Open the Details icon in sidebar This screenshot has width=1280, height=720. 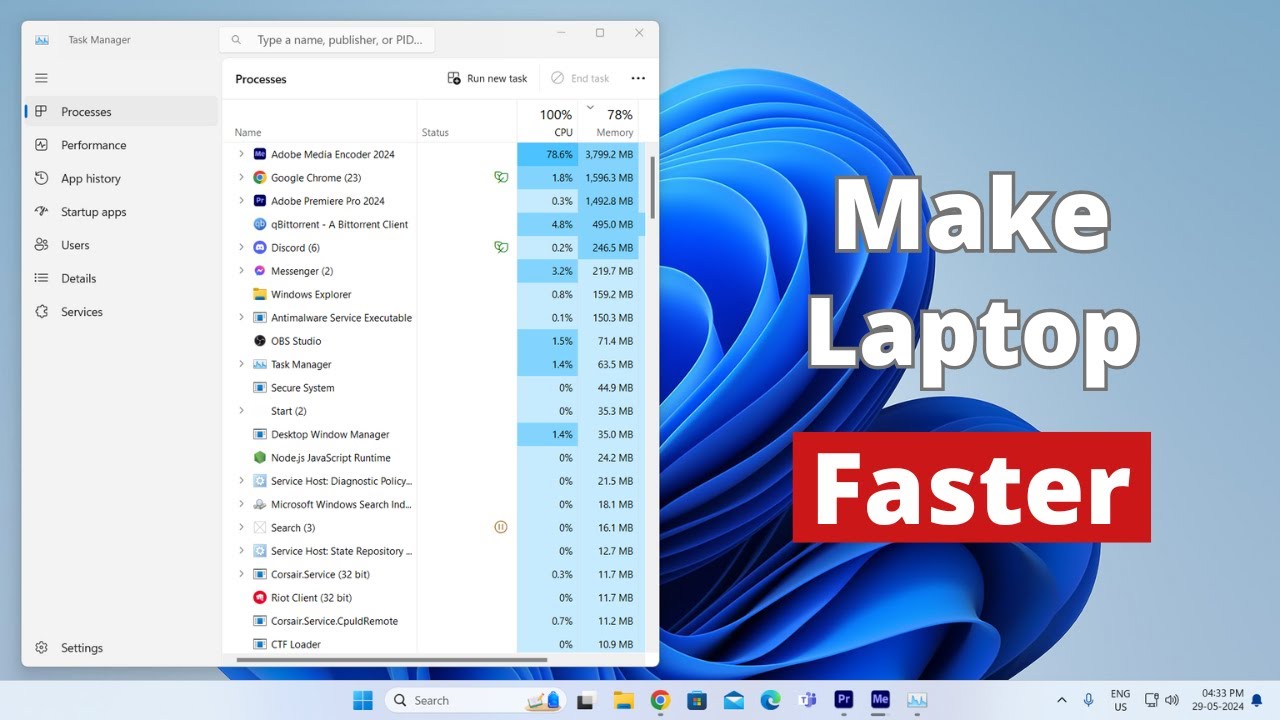(41, 278)
